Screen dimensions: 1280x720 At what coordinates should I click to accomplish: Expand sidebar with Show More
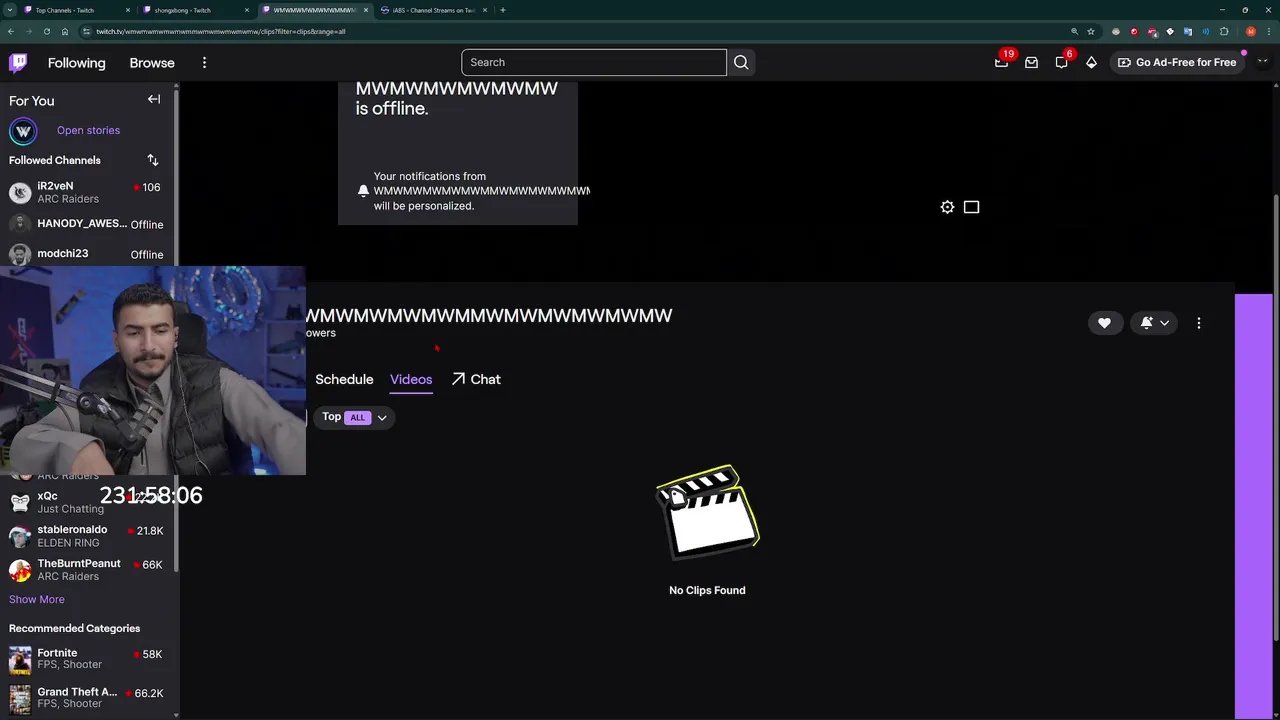37,599
